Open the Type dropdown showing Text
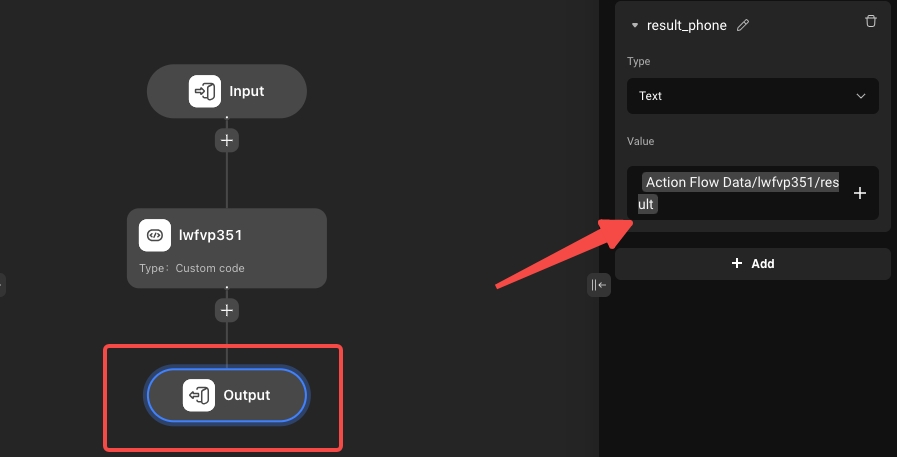Image resolution: width=897 pixels, height=457 pixels. pos(752,96)
